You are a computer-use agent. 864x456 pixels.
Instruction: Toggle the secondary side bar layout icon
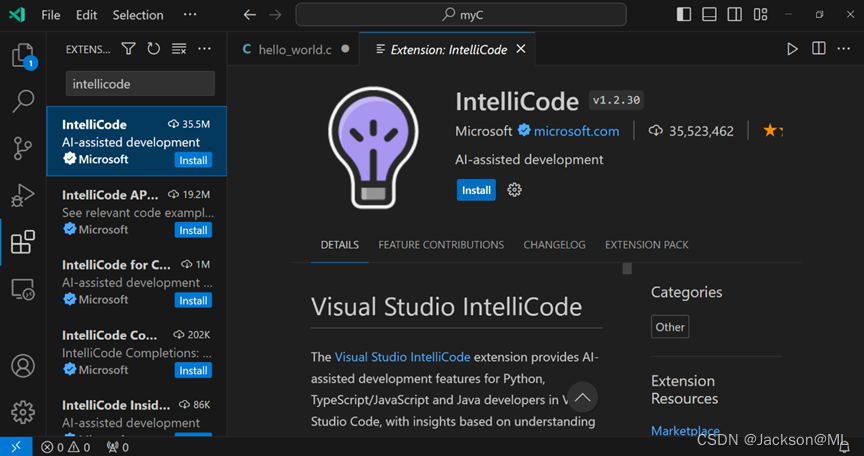click(735, 15)
